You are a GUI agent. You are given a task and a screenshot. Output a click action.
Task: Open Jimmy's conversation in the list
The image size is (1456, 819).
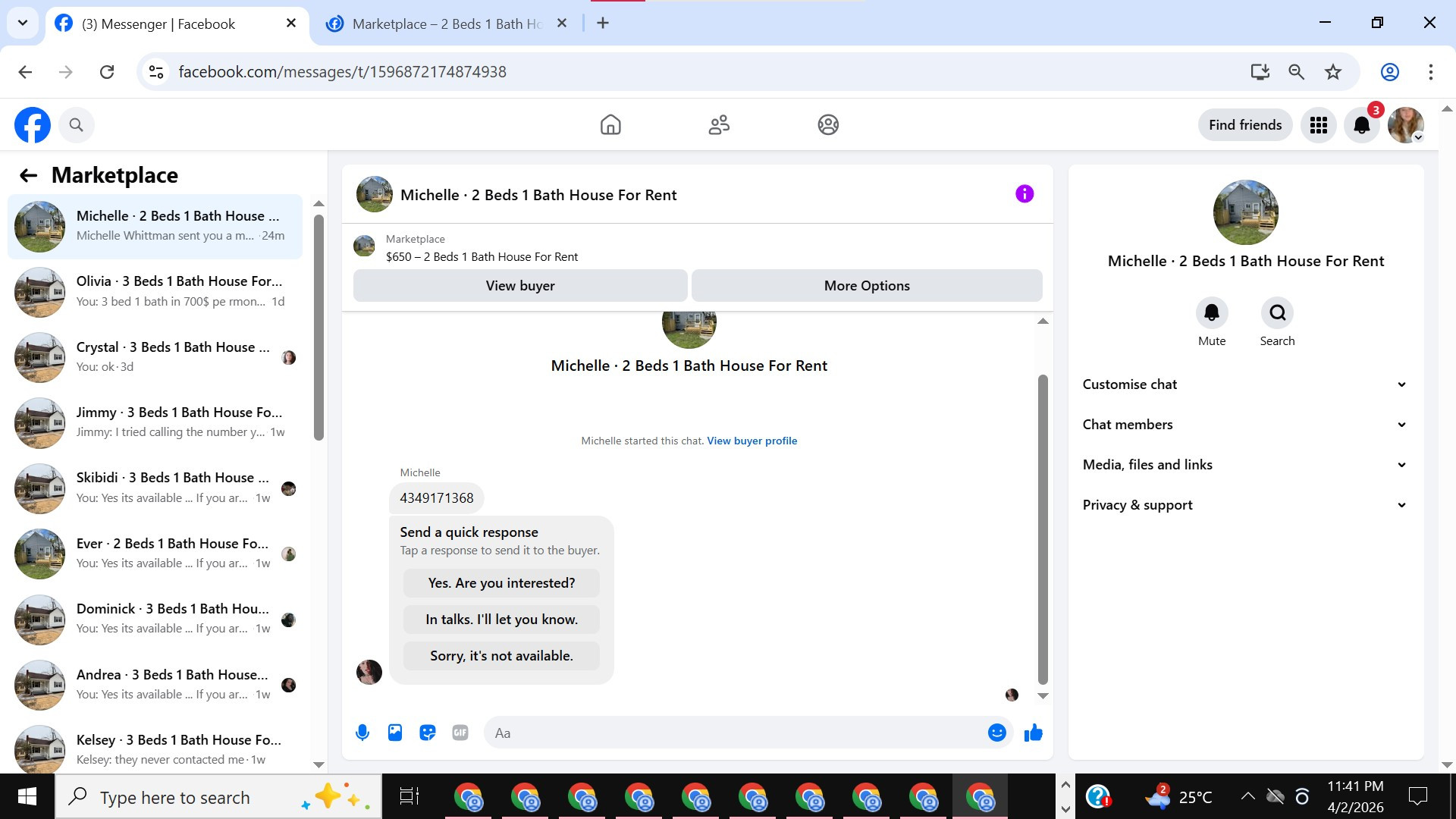(155, 423)
